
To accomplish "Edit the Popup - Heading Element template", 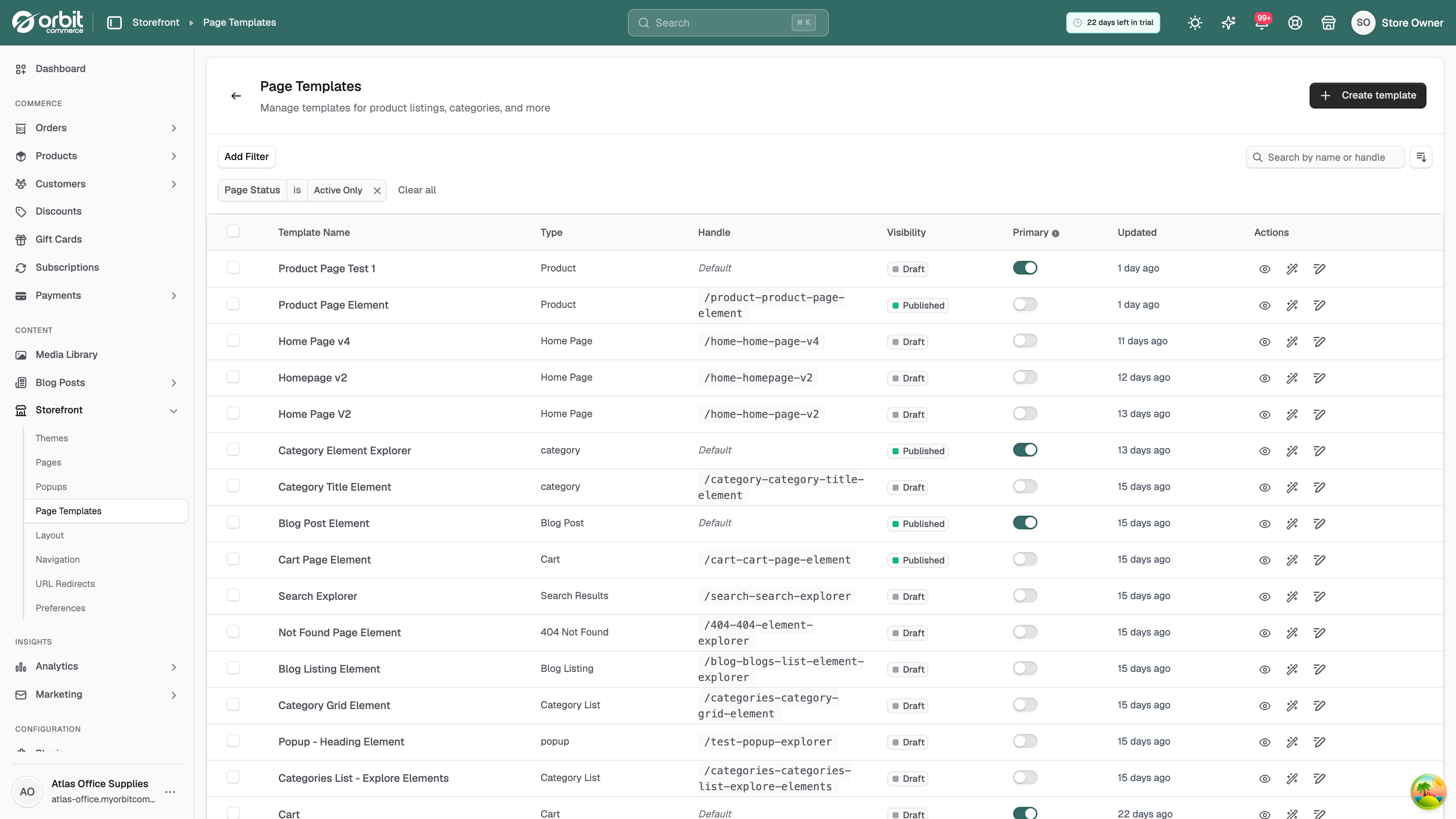I will click(x=1319, y=742).
